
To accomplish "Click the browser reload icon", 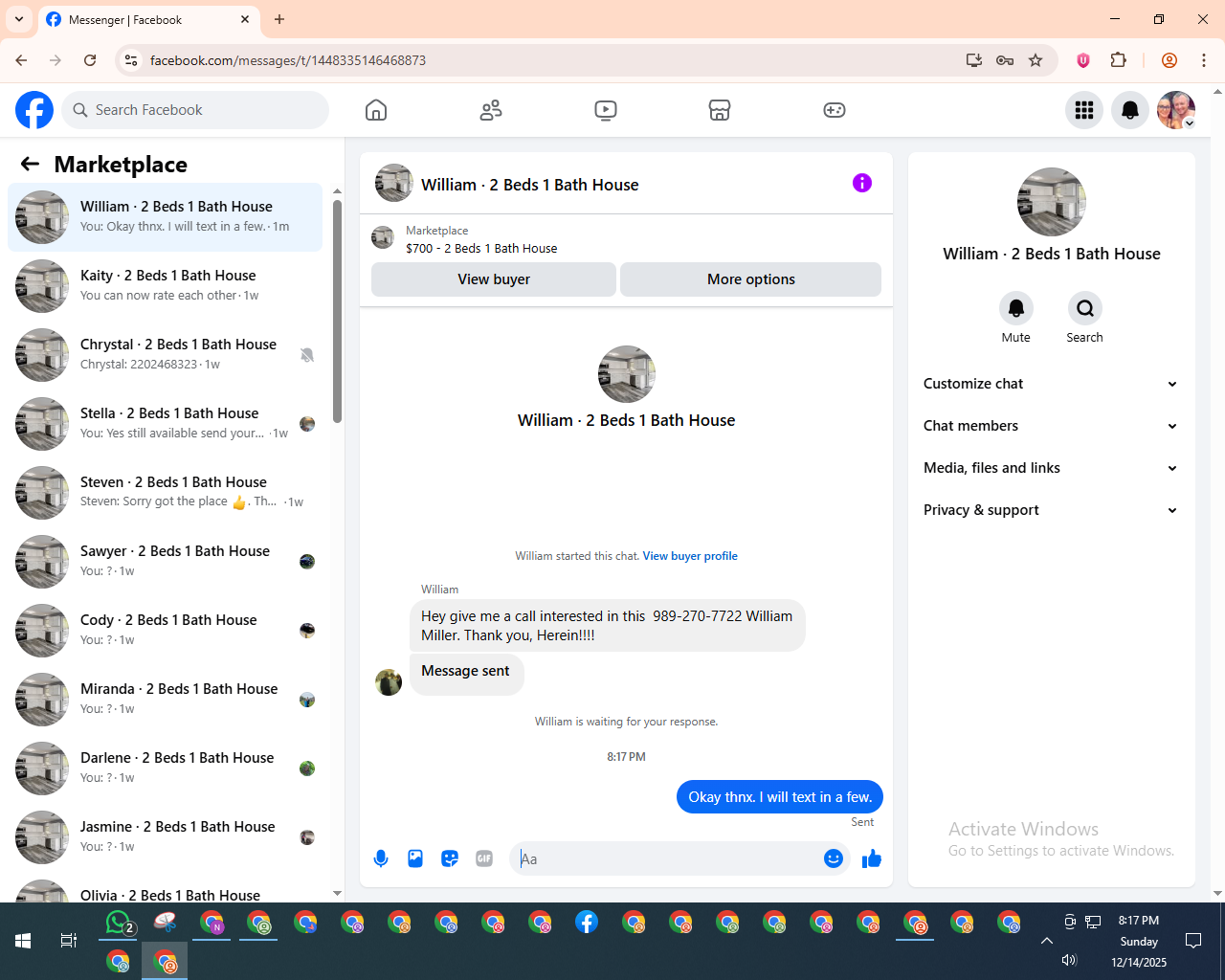I will (90, 60).
